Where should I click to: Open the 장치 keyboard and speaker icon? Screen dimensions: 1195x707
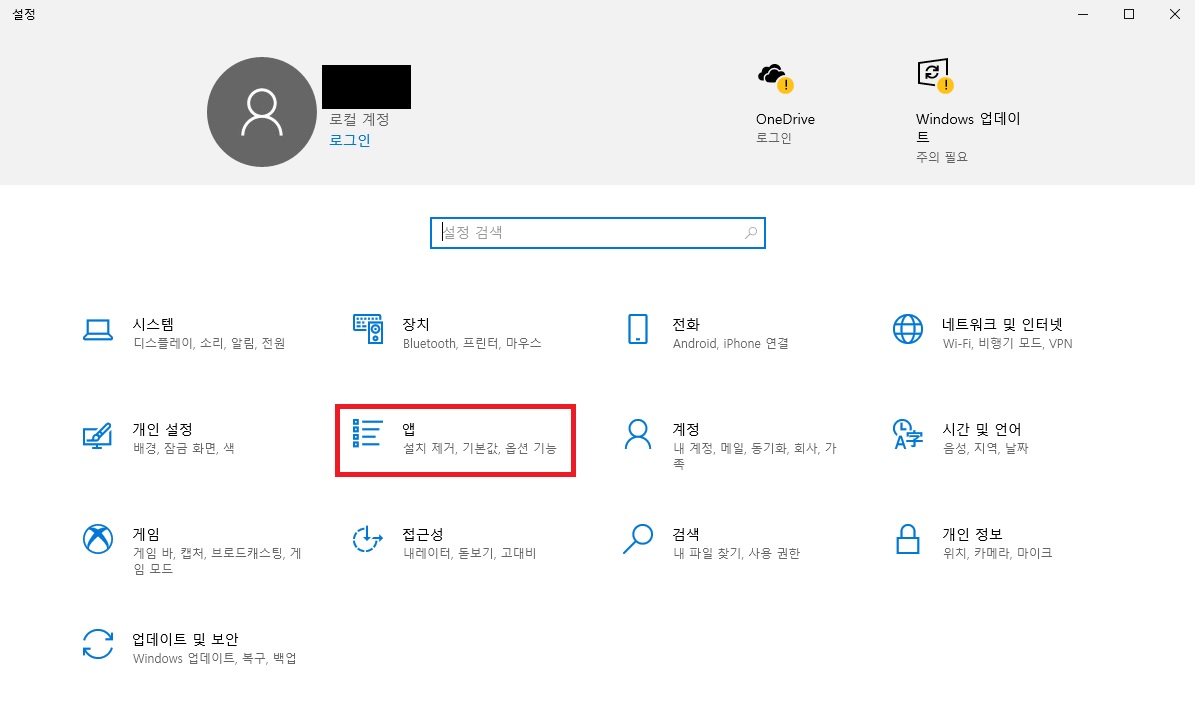[368, 328]
